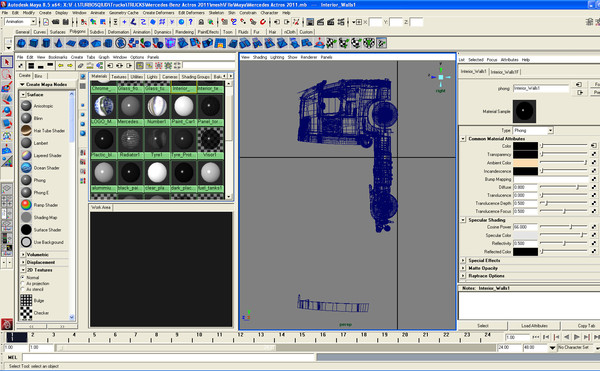Show input and output connections in Hypershade
This screenshot has width=600, height=371.
pos(119,66)
